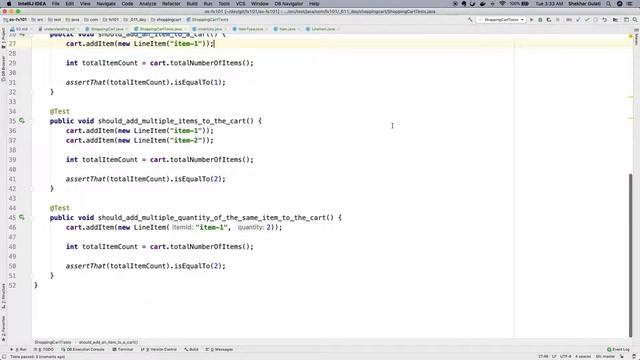Open the 4 spaces indent selector
This screenshot has width=640, height=360.
pyautogui.click(x=583, y=356)
